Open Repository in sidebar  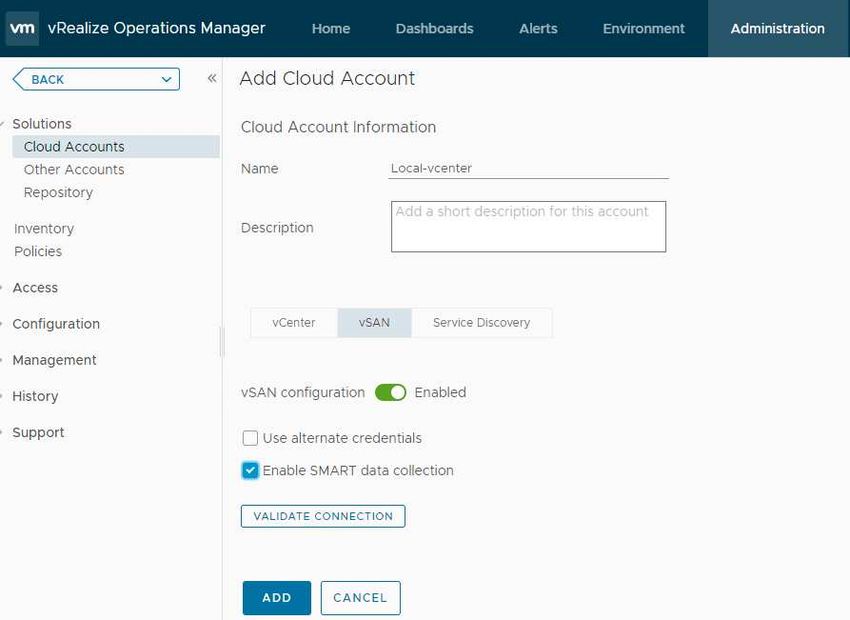click(58, 192)
